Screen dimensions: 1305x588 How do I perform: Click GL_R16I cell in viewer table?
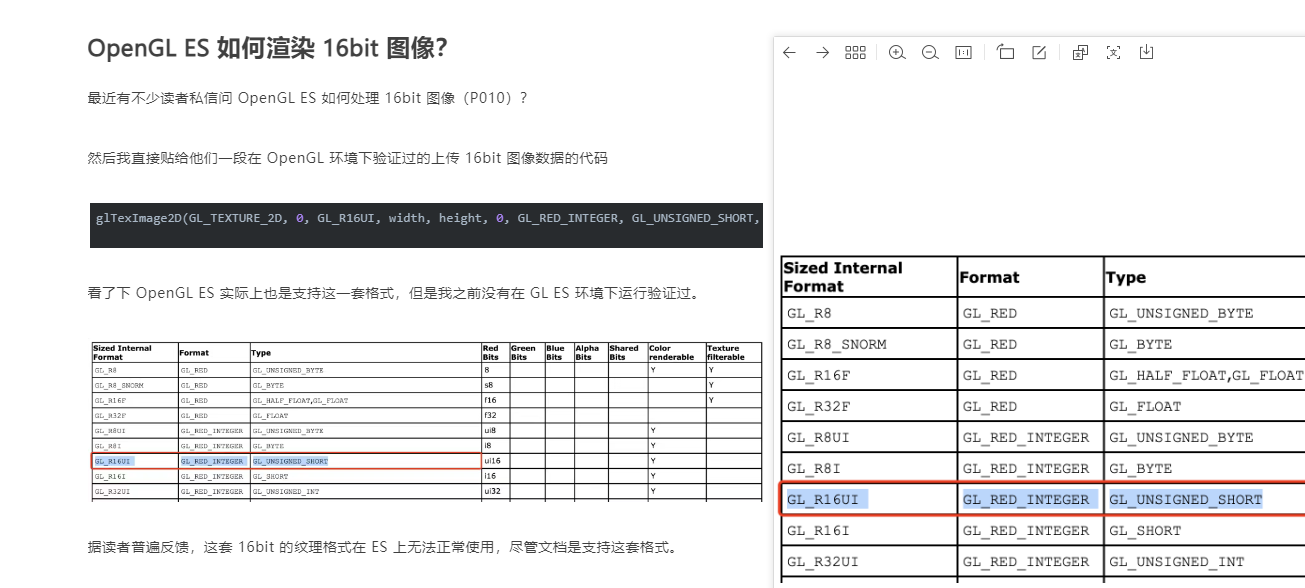click(x=869, y=530)
